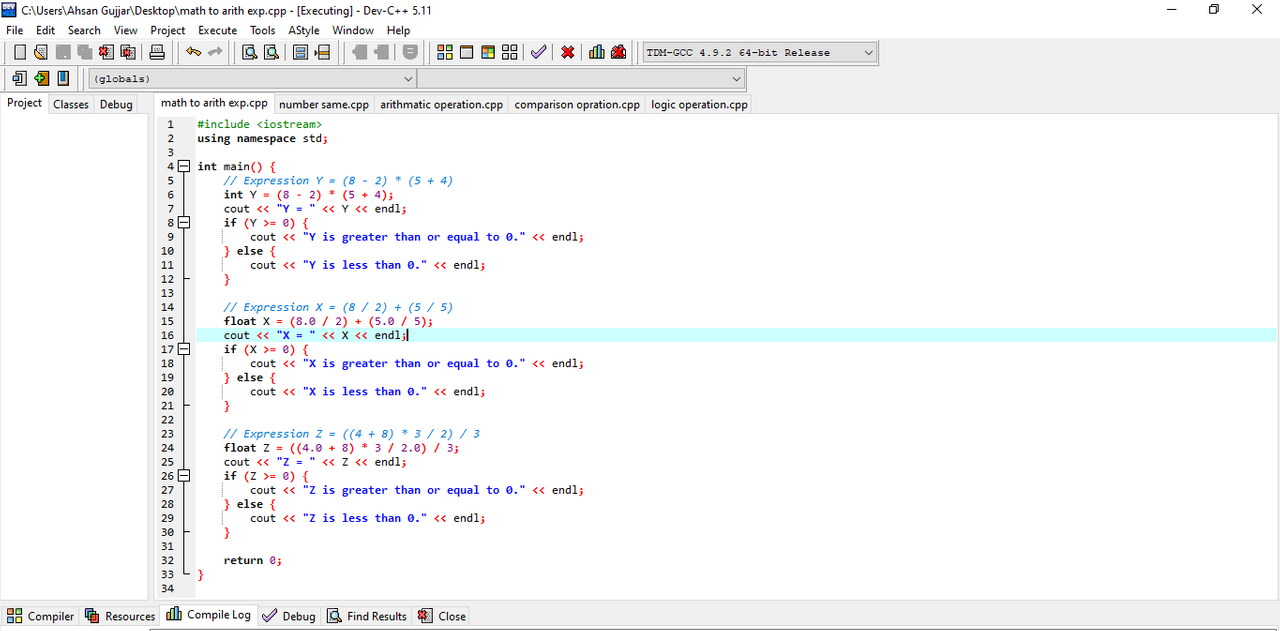Click the Goto Bookmark blue icon
Viewport: 1280px width, 631px height.
(x=63, y=78)
